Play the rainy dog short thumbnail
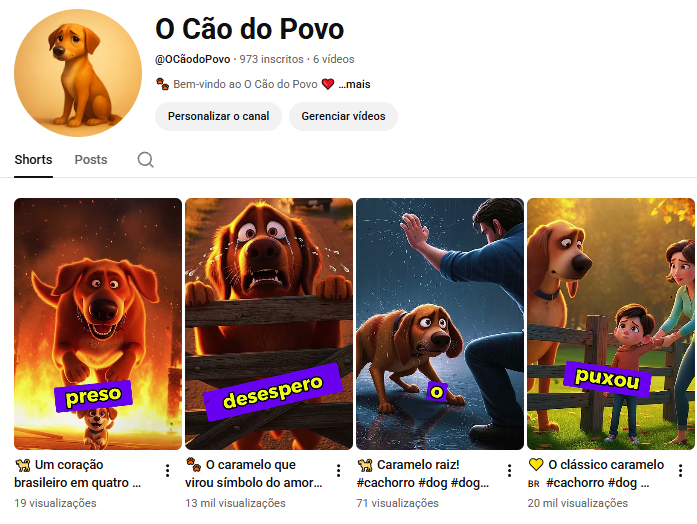697x524 pixels. [x=440, y=324]
